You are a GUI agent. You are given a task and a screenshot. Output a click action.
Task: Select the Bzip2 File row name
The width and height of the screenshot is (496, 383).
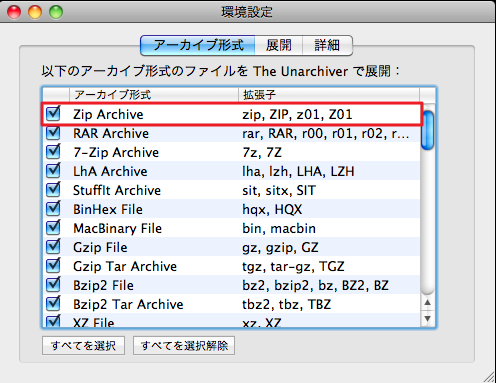point(103,285)
